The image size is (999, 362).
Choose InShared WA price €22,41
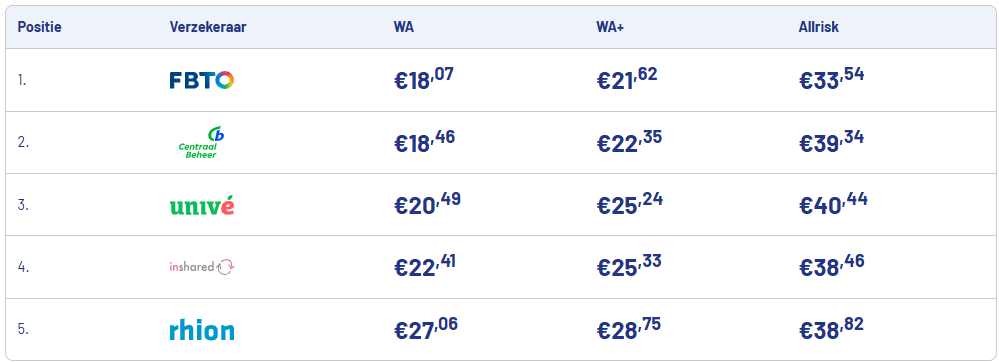(424, 266)
